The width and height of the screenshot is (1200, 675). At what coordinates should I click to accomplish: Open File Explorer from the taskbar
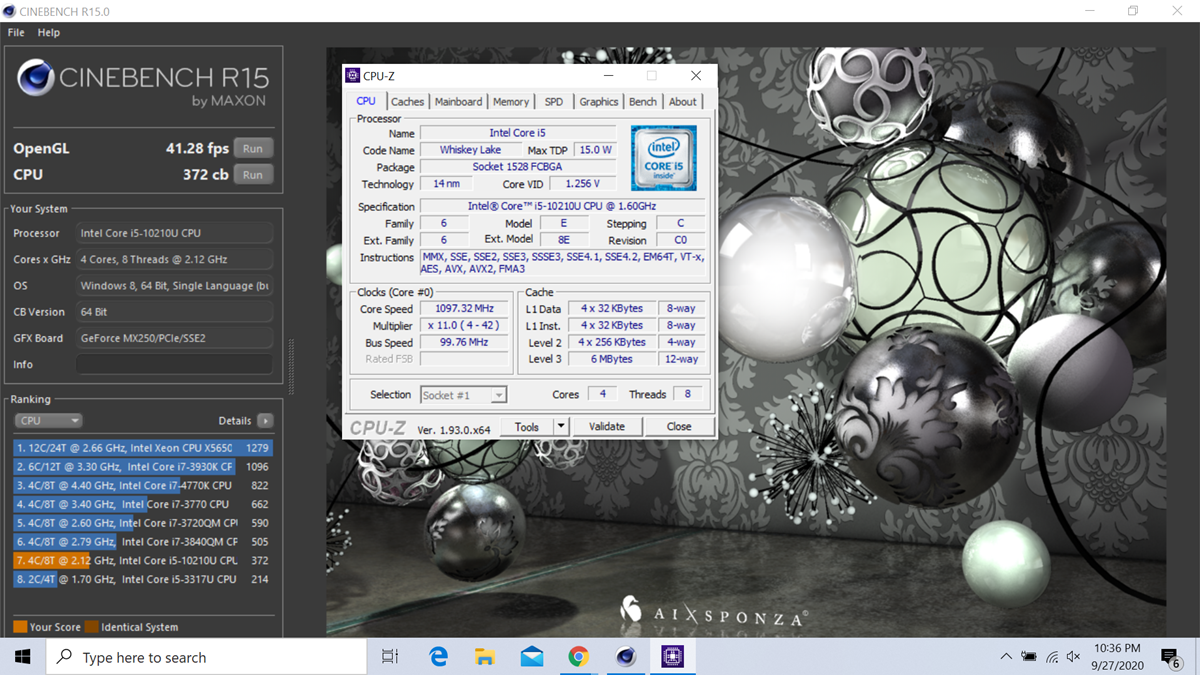(x=485, y=657)
